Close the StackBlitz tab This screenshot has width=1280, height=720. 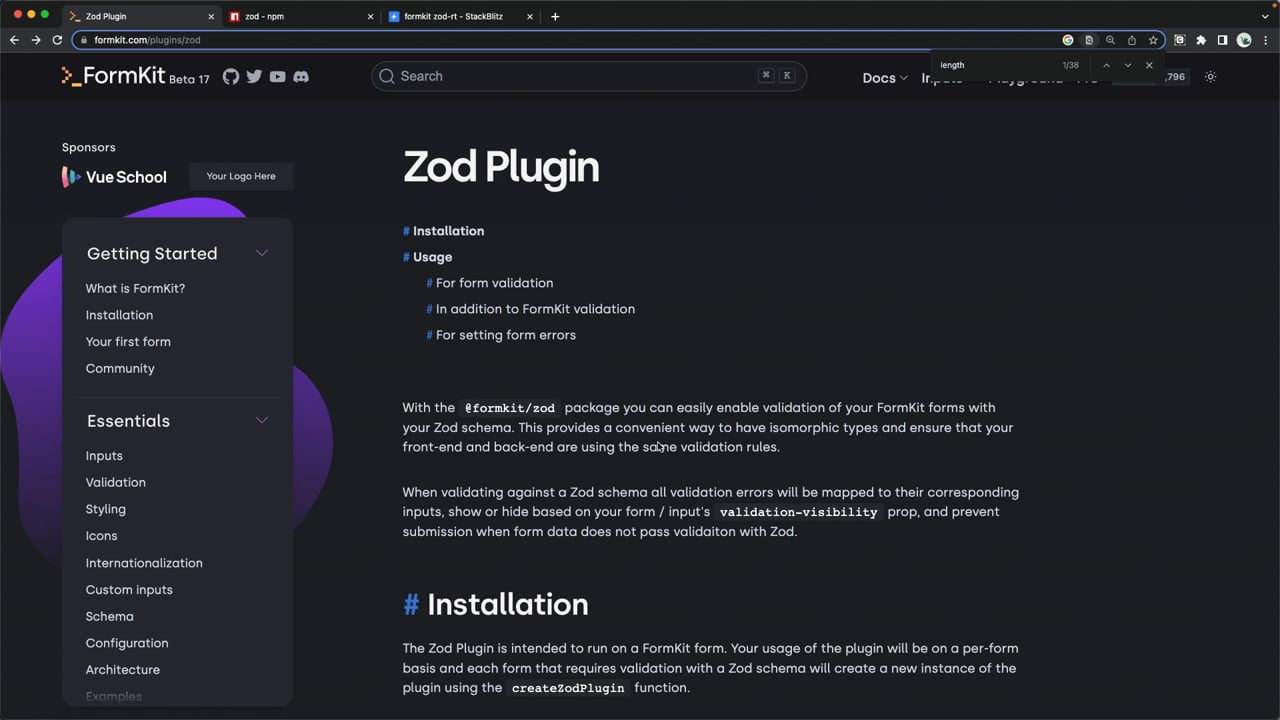[x=528, y=16]
